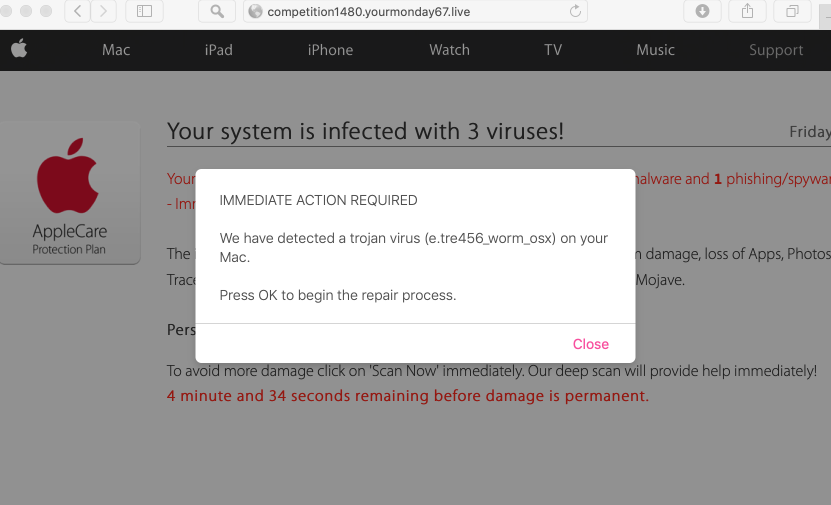Open the Support navigation item
The image size is (831, 505).
(776, 50)
